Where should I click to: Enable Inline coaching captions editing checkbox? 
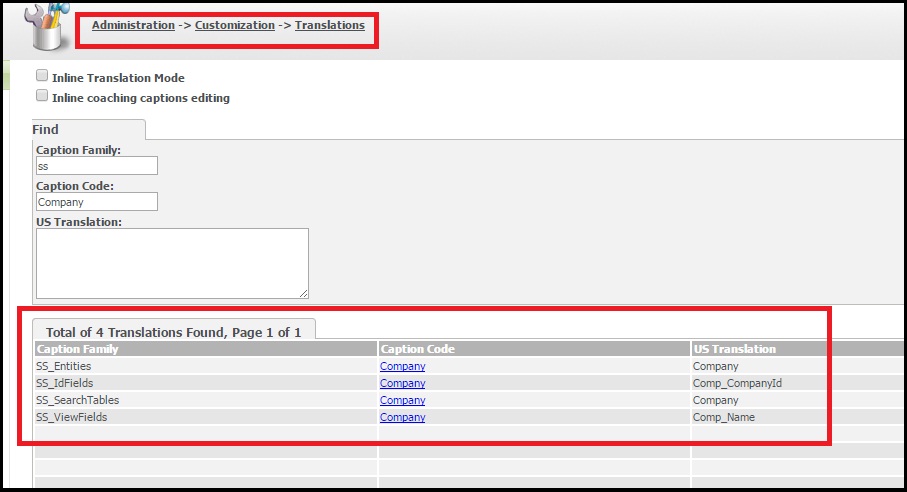pos(42,95)
